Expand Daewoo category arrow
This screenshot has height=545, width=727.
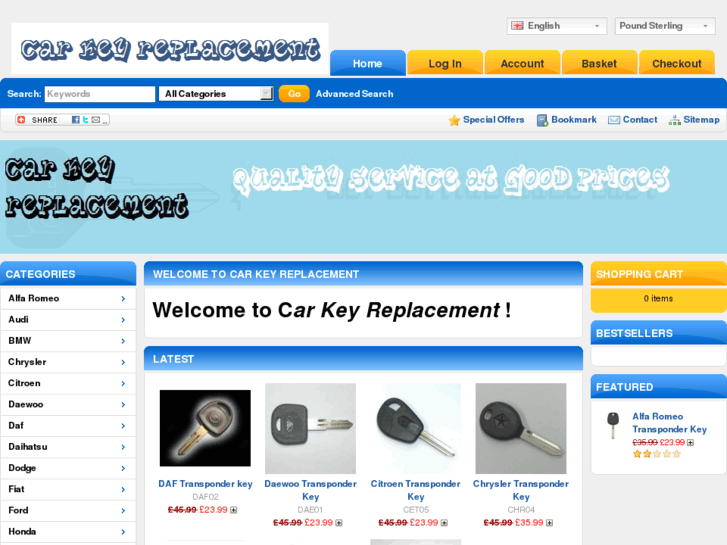click(123, 404)
